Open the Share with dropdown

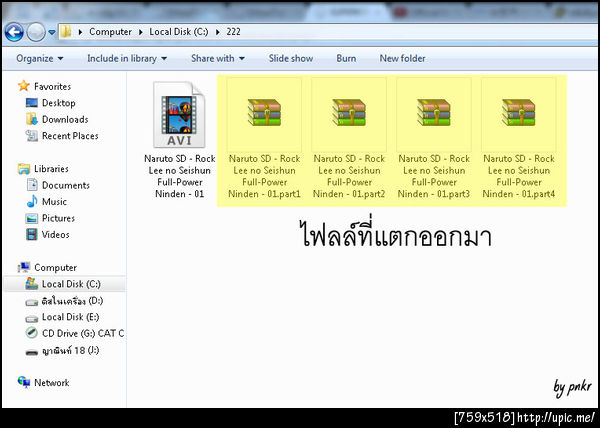[x=218, y=59]
